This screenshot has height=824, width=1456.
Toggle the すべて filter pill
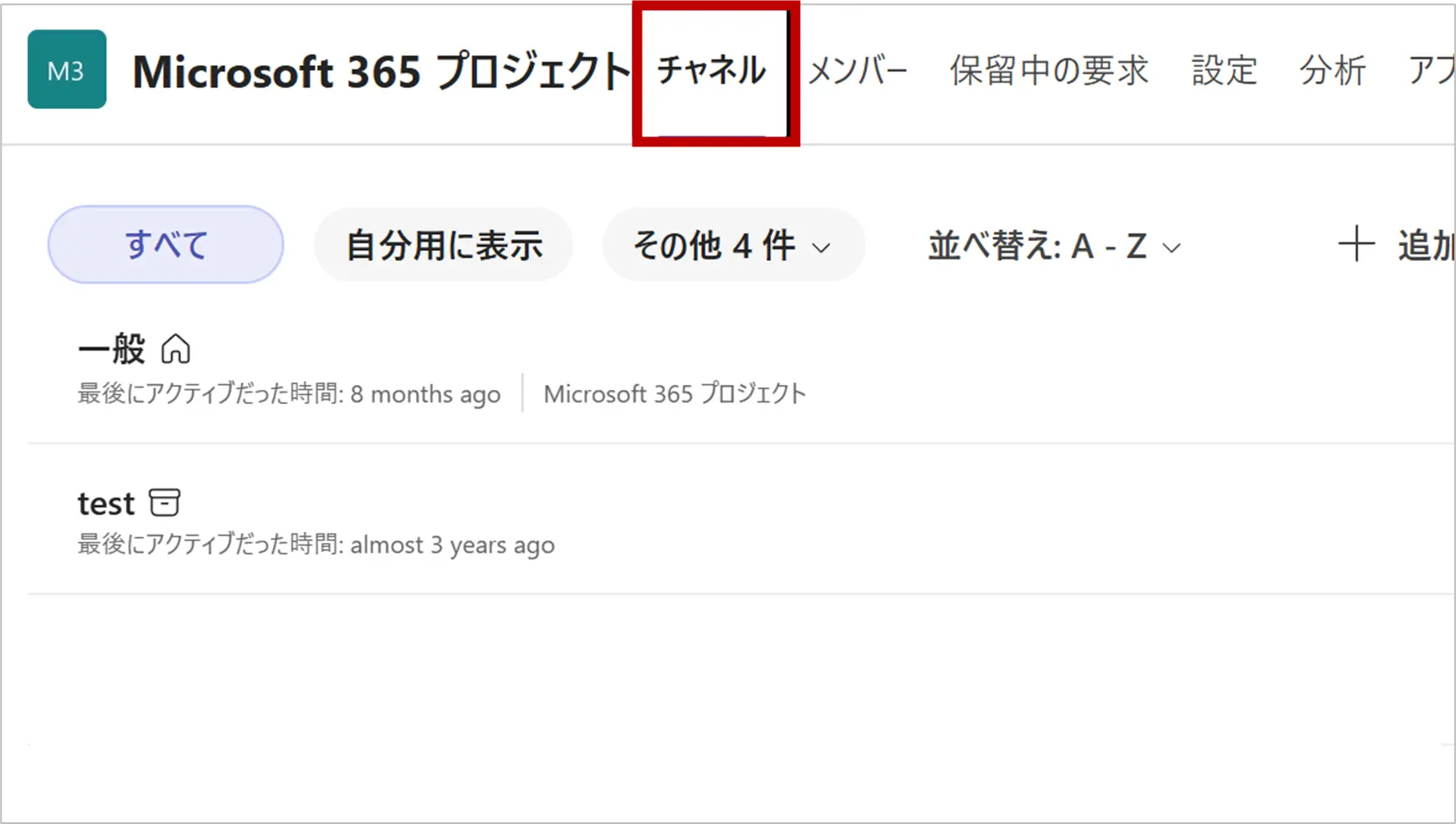coord(166,245)
